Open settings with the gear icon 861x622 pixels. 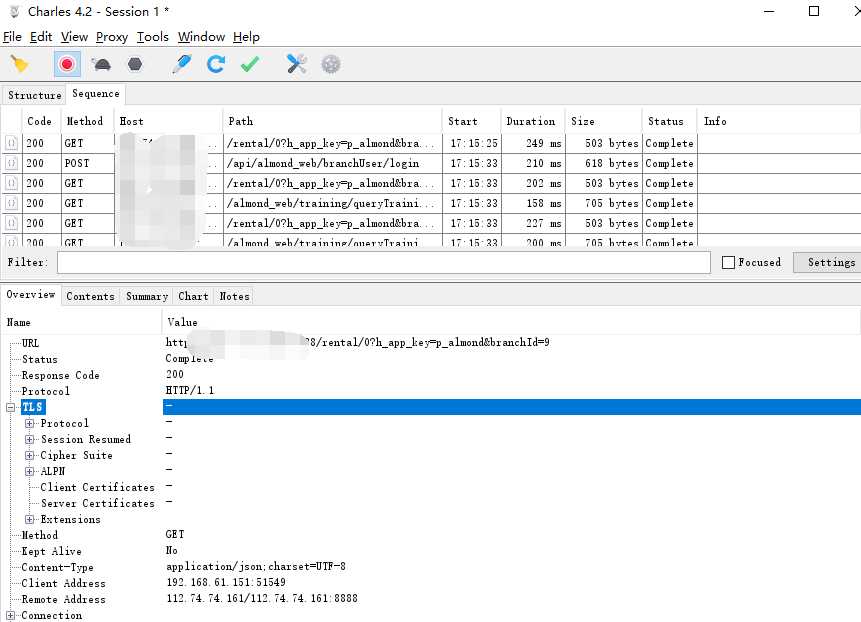(x=331, y=64)
